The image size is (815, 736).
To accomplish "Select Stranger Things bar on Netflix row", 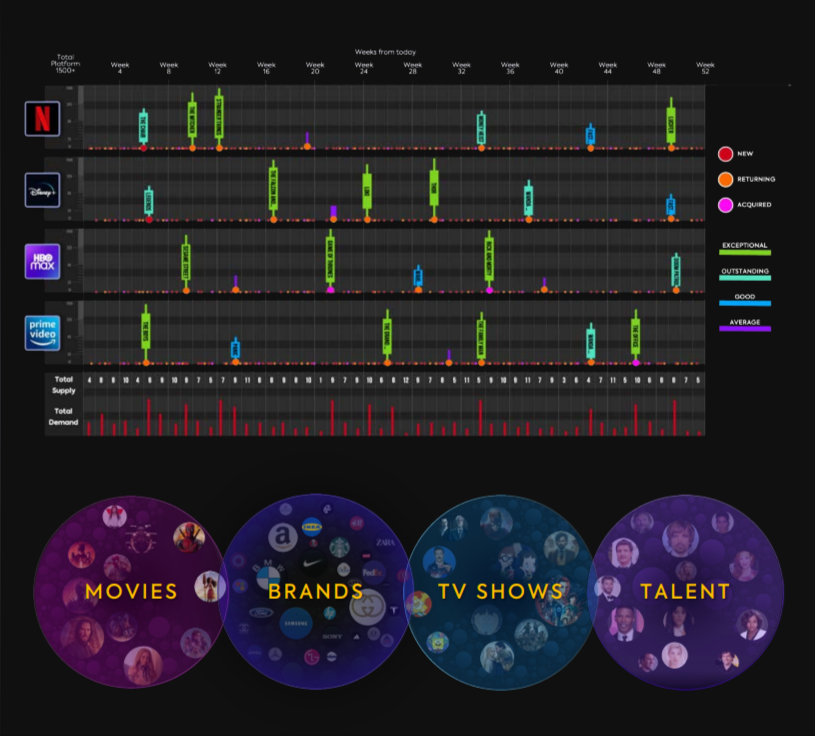I will [219, 117].
